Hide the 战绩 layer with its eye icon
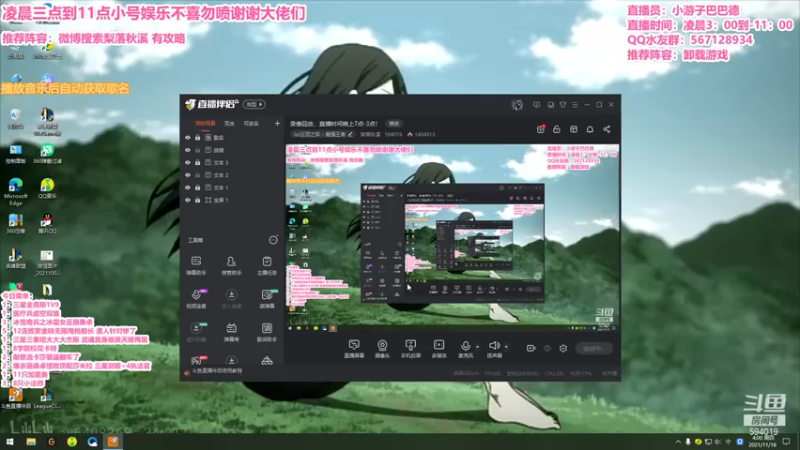 [x=188, y=150]
